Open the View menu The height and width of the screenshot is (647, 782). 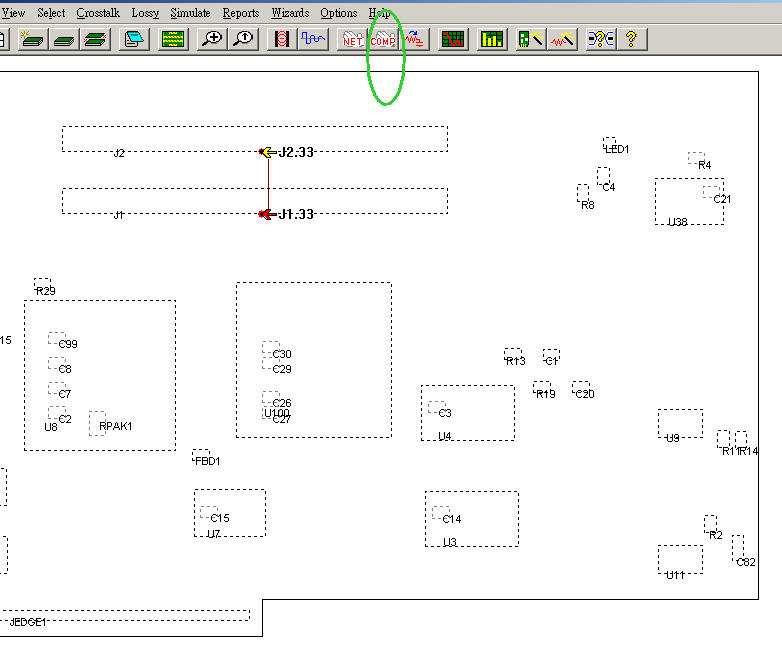pyautogui.click(x=13, y=13)
